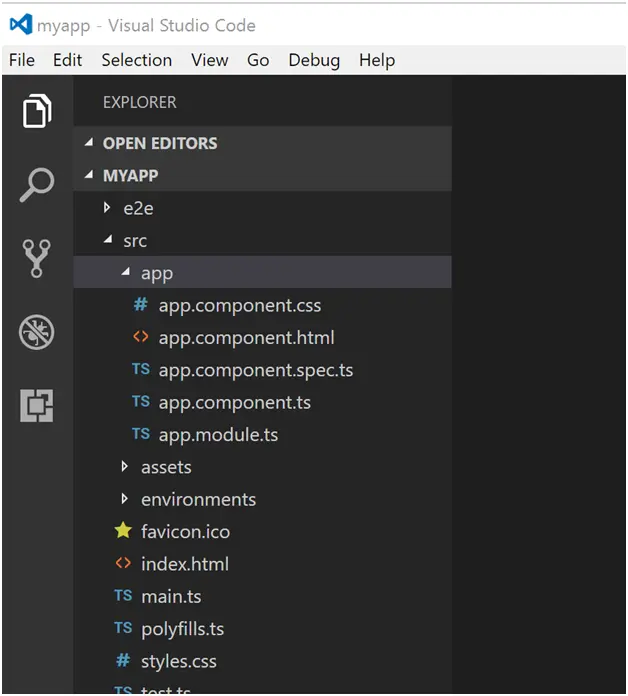Open the Search view icon

pyautogui.click(x=37, y=185)
